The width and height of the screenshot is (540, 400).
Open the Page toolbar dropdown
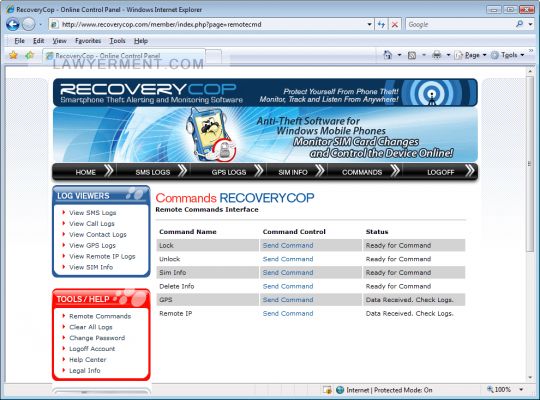pos(470,55)
